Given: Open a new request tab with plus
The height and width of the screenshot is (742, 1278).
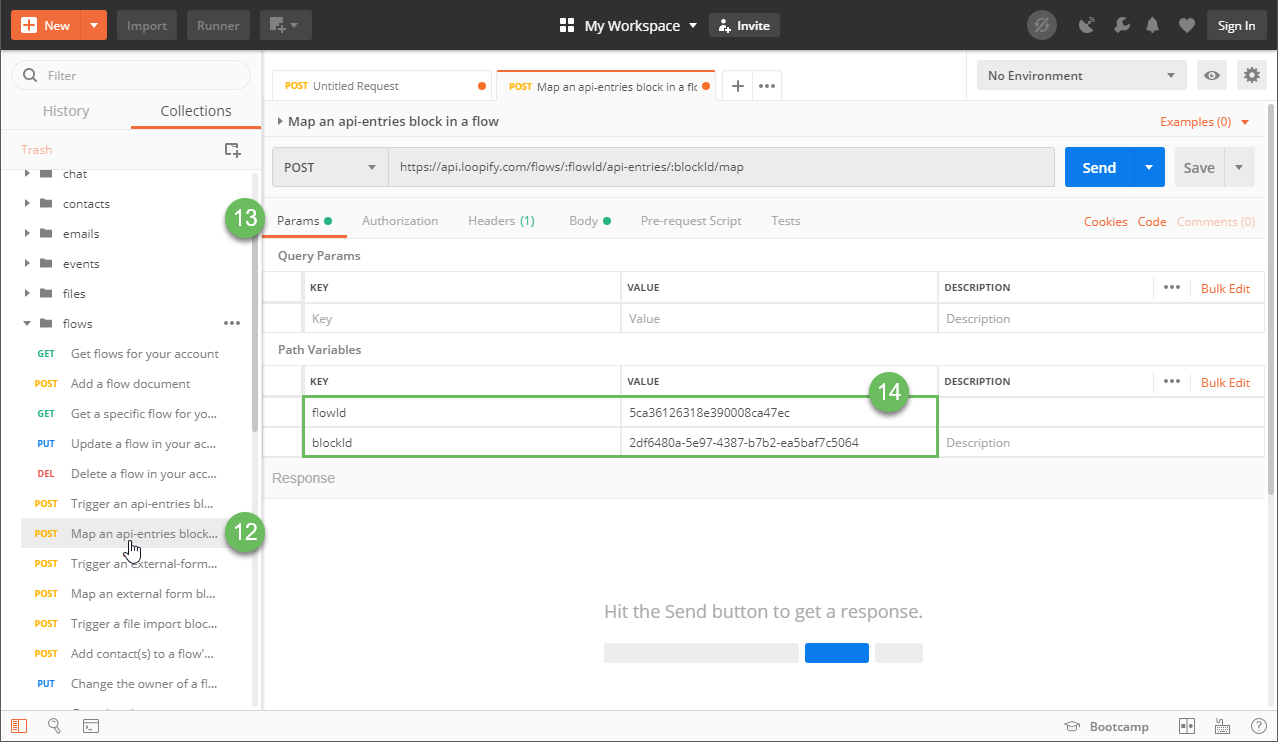Looking at the screenshot, I should click(737, 86).
